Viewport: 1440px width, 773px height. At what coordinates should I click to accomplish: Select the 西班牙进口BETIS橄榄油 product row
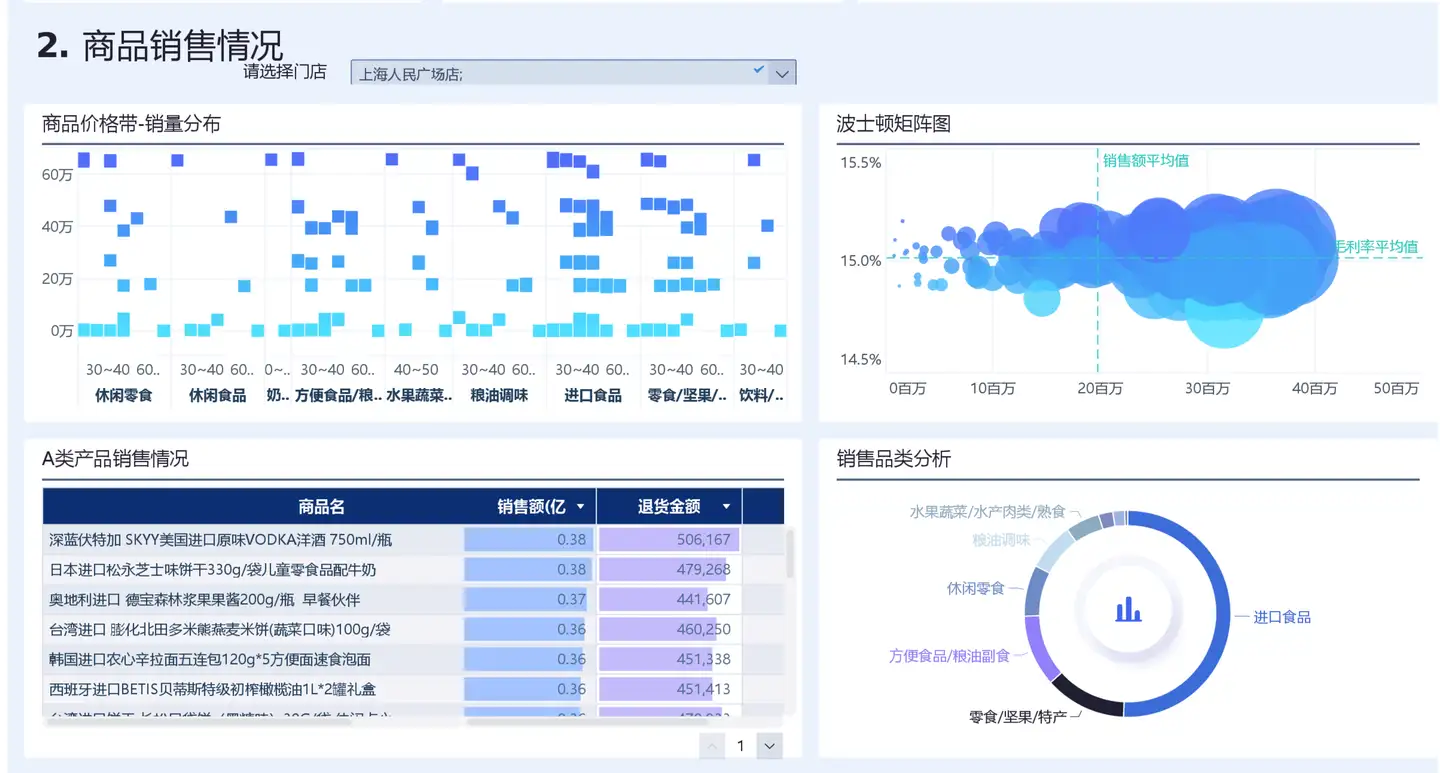point(414,689)
